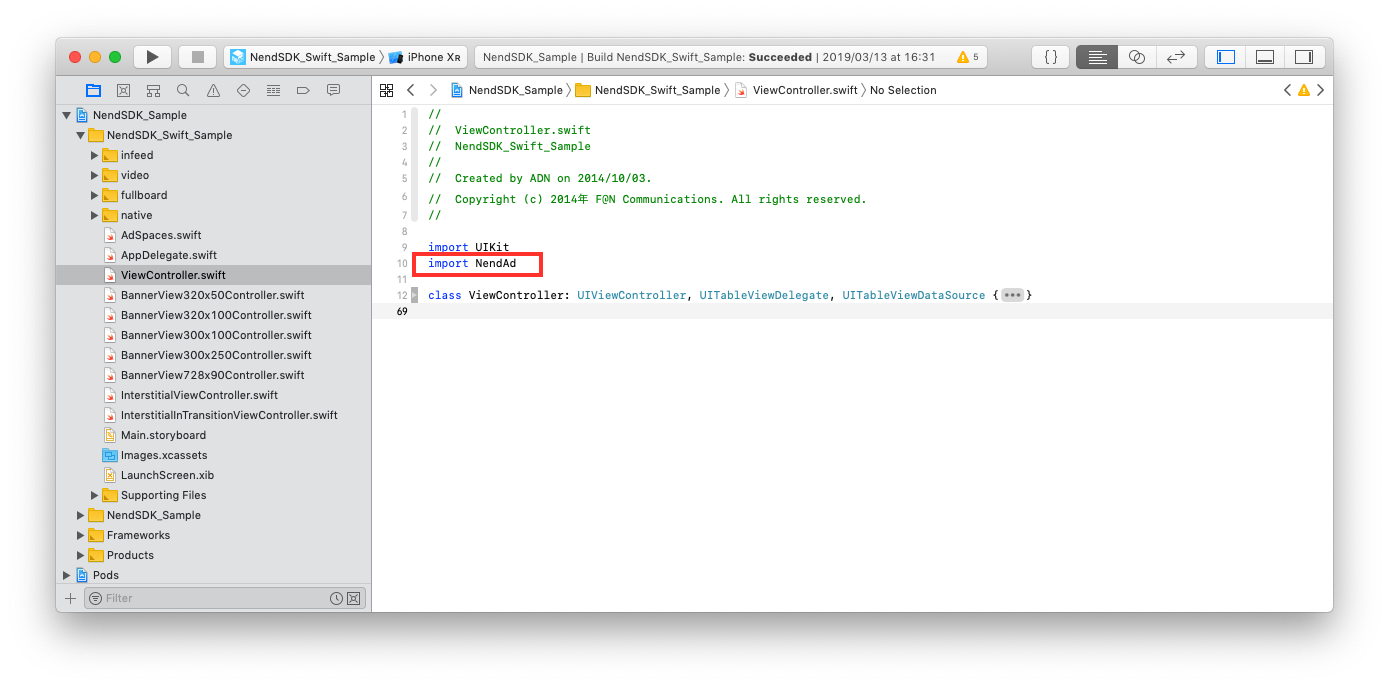Show the Project navigator
This screenshot has height=686, width=1389.
coord(93,90)
